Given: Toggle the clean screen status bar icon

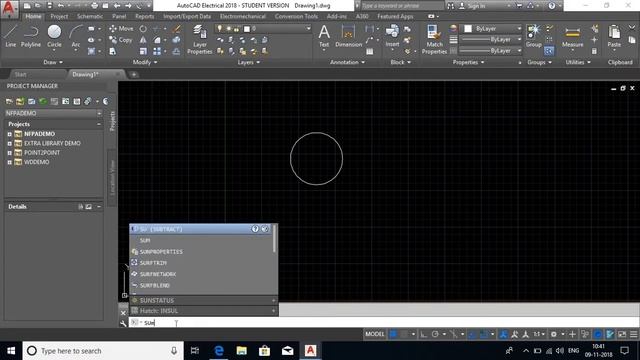Looking at the screenshot, I should [622, 334].
